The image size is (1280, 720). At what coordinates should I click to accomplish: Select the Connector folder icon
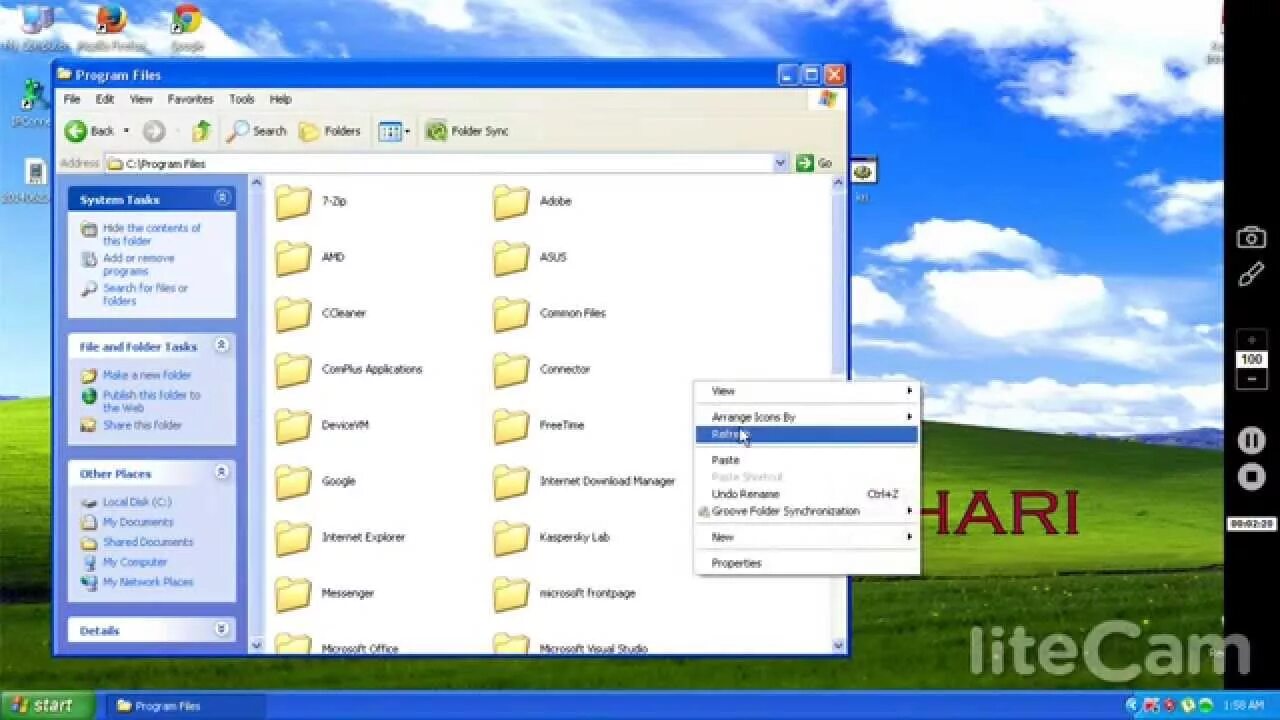tap(511, 369)
